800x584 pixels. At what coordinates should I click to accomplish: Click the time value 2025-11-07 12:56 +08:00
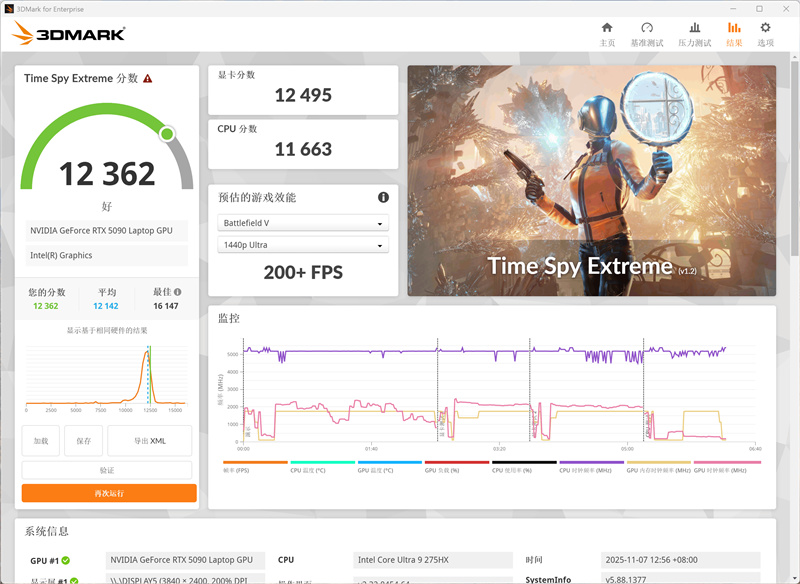click(681, 560)
